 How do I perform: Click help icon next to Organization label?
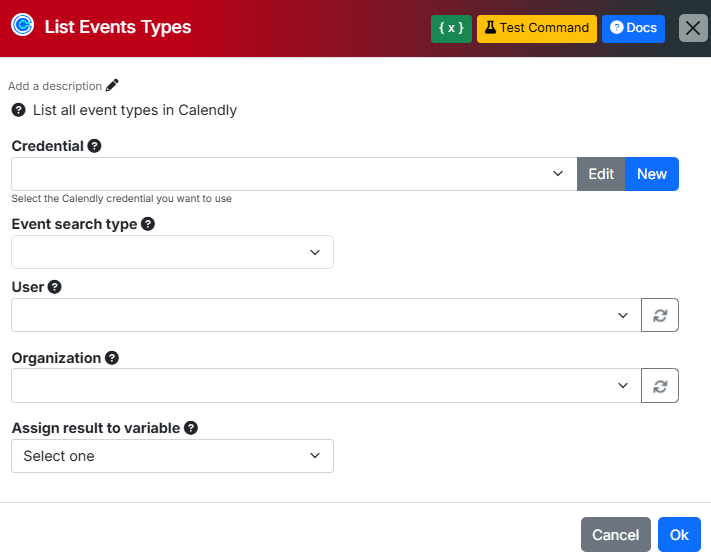coord(112,358)
